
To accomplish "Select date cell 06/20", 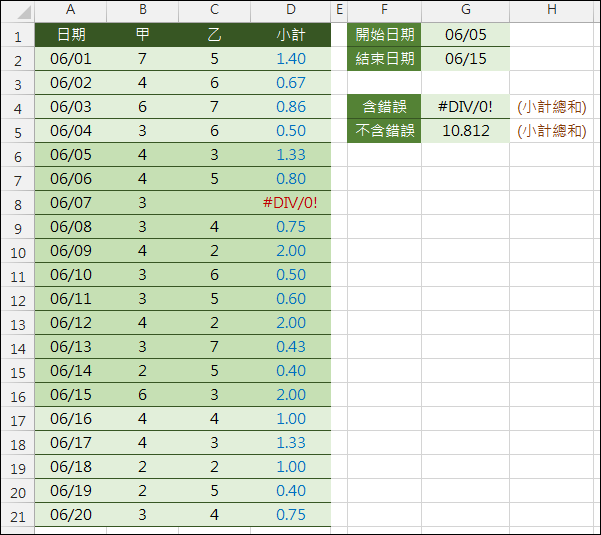I will coord(71,515).
